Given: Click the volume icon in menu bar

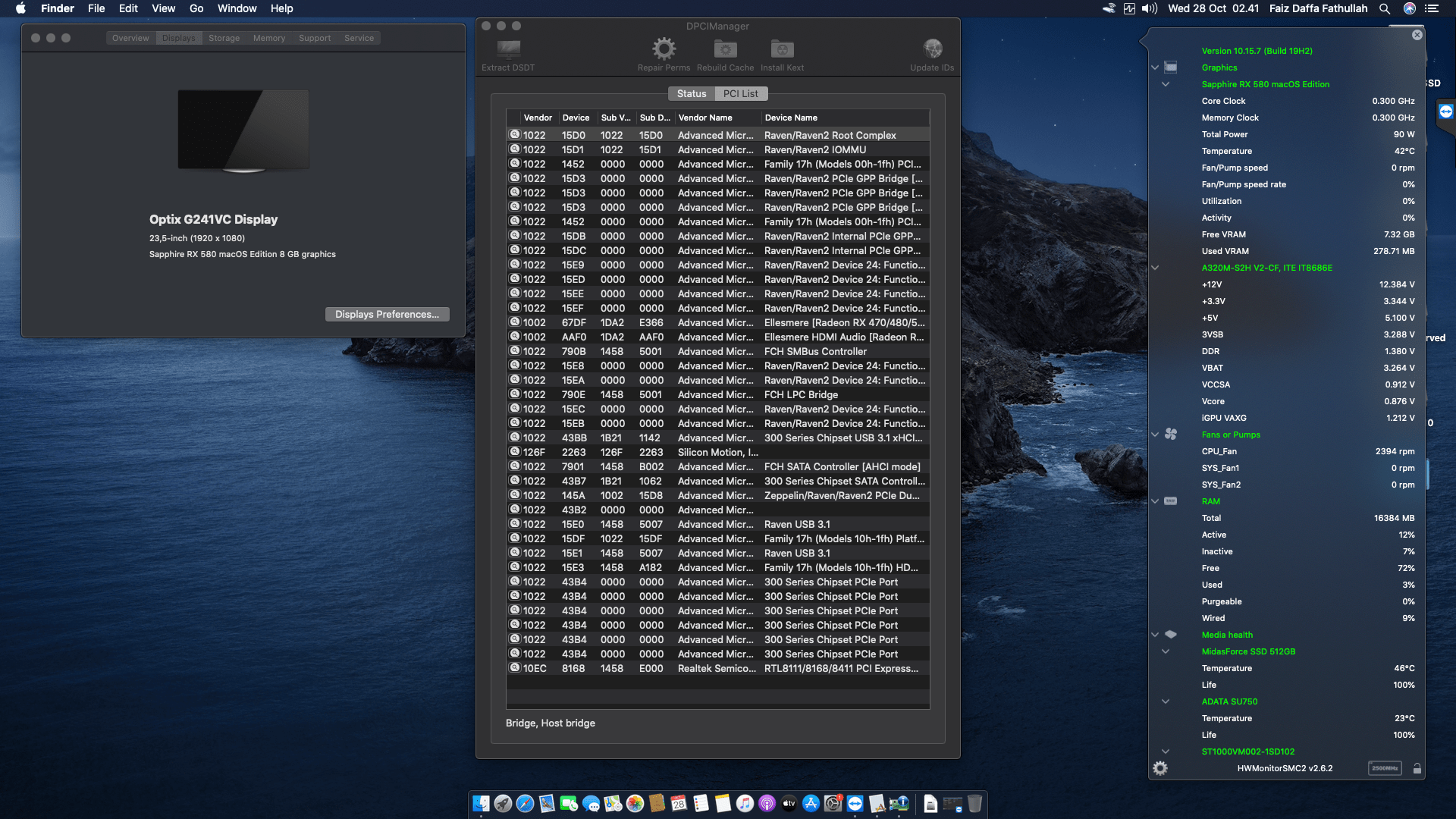Looking at the screenshot, I should pyautogui.click(x=1150, y=8).
